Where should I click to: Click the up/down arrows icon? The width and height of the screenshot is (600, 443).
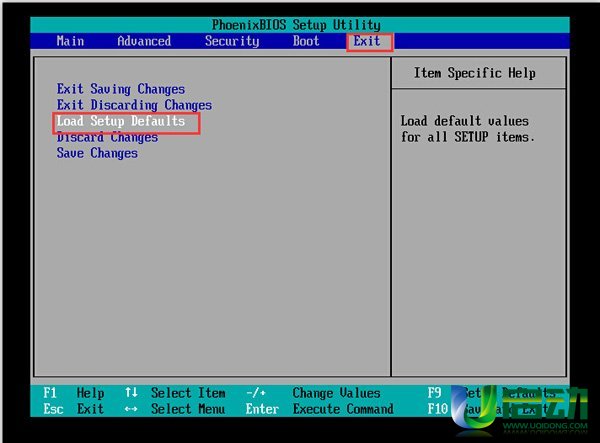131,393
